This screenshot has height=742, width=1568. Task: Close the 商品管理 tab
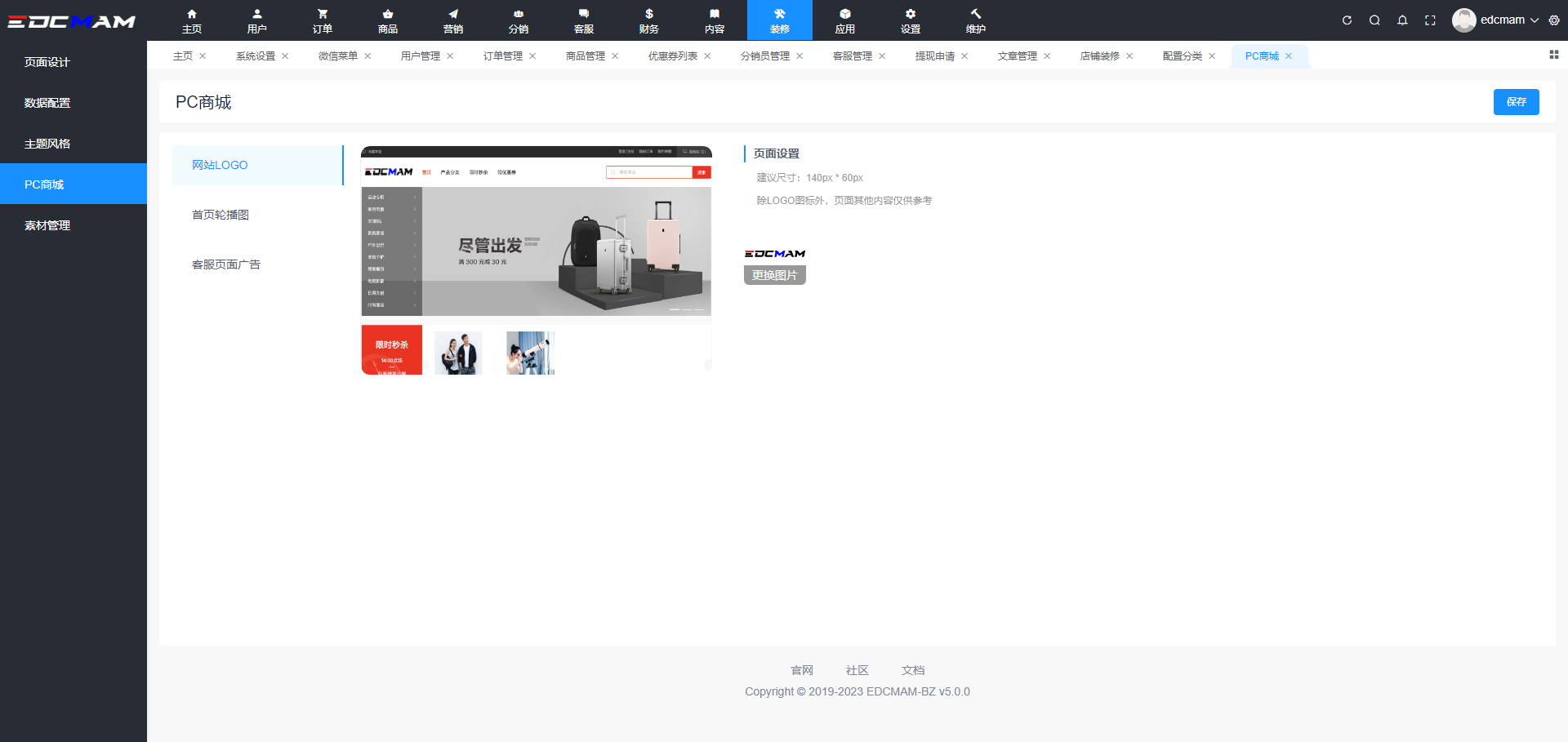pyautogui.click(x=615, y=56)
